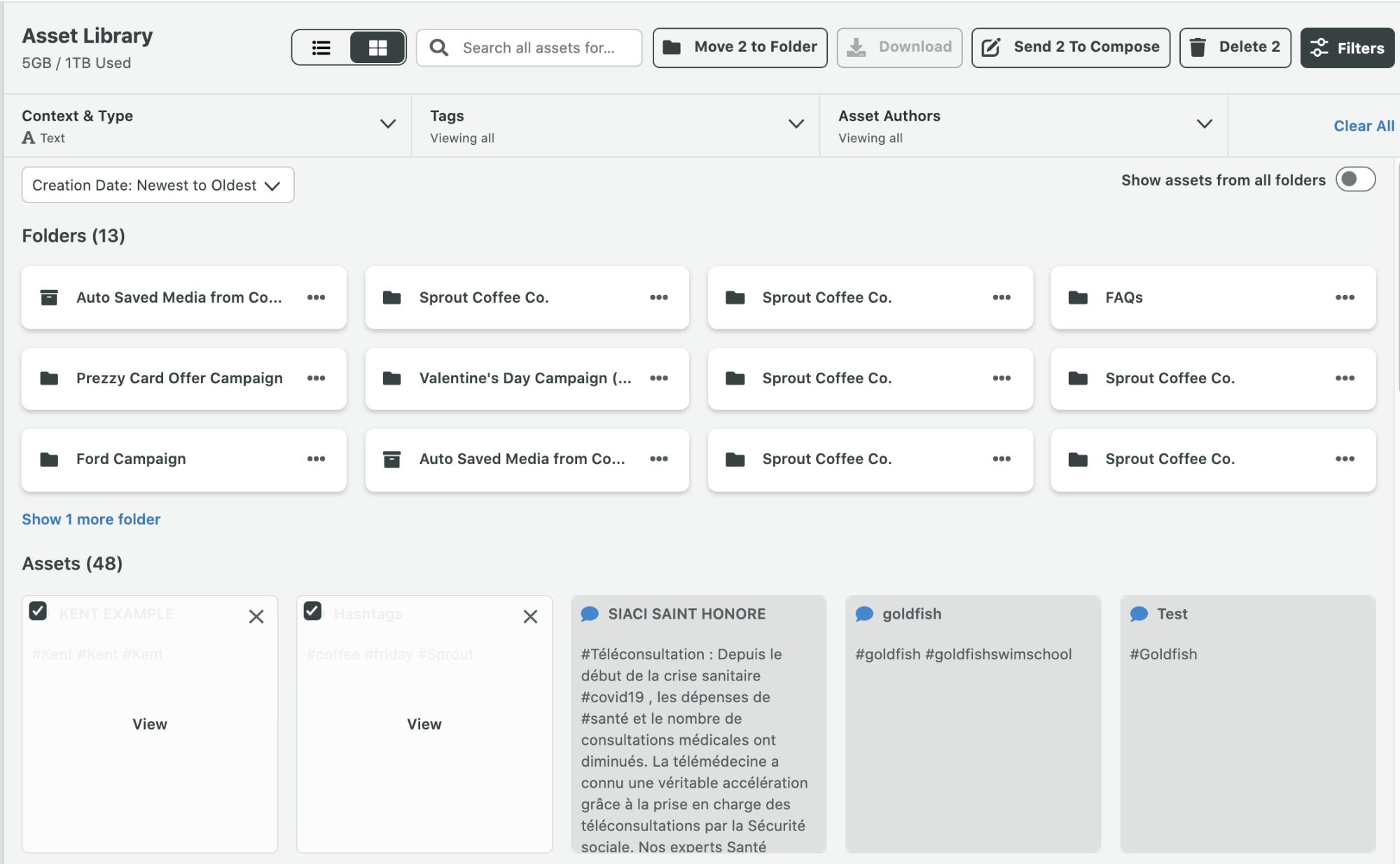
Task: Open options for Valentine's Day Campaign folder
Action: coord(658,378)
